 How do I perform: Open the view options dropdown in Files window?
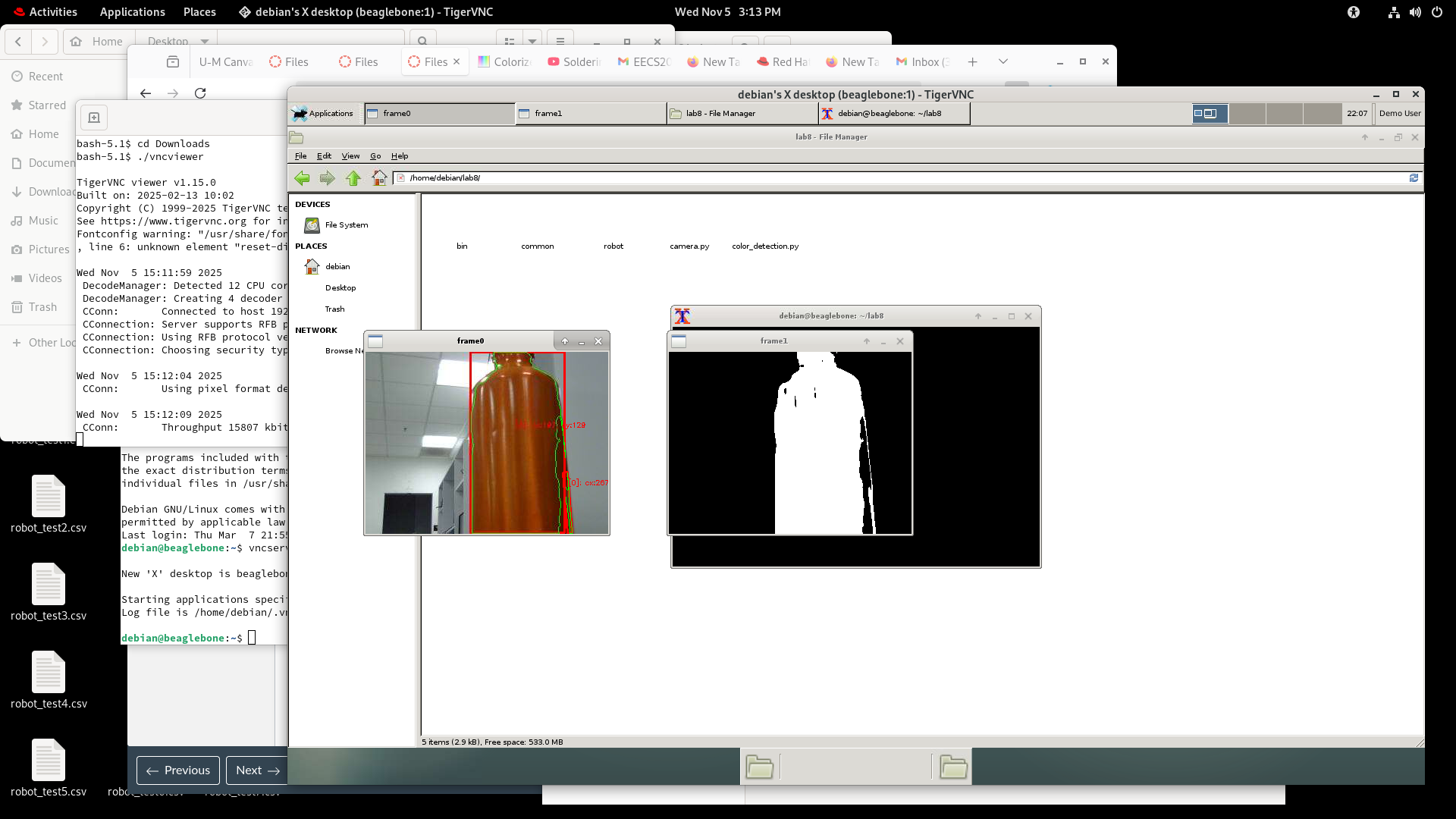click(x=532, y=42)
